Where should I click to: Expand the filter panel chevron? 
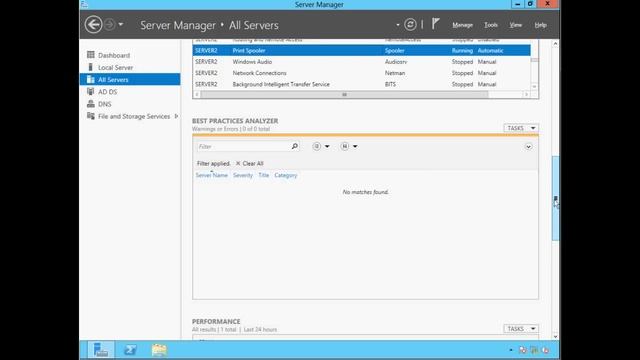529,147
